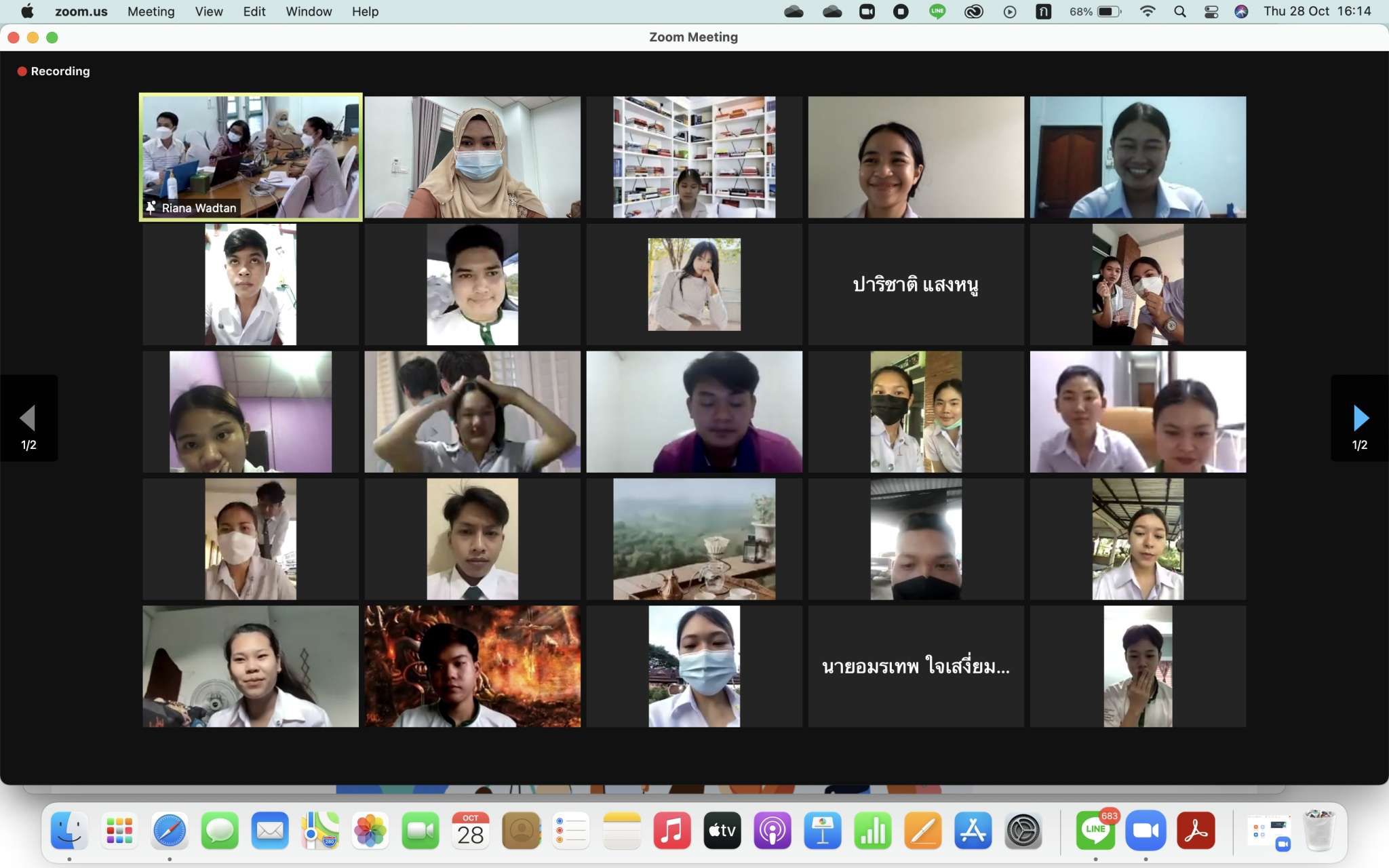Open Control Center toggles in menu bar

[1211, 12]
